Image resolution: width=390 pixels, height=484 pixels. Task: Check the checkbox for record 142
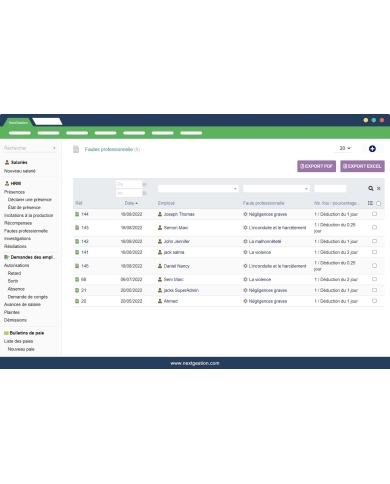coord(374,241)
